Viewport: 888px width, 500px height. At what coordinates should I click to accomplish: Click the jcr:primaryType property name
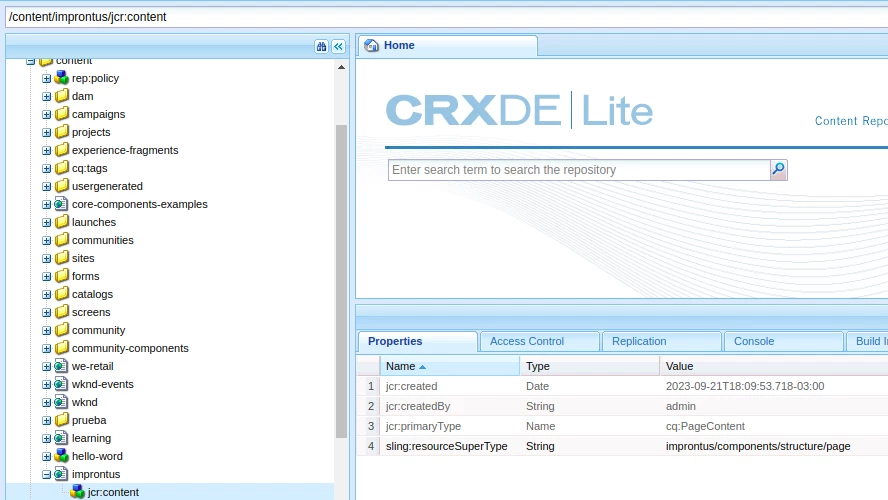click(423, 426)
